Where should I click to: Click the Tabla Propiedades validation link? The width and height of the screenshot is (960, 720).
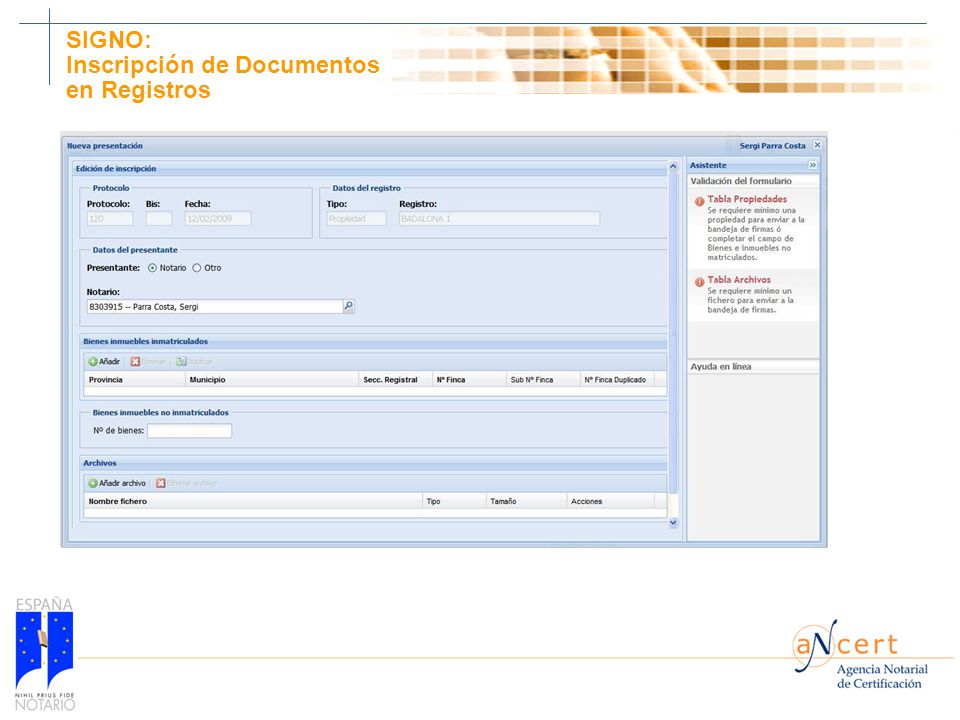(747, 199)
